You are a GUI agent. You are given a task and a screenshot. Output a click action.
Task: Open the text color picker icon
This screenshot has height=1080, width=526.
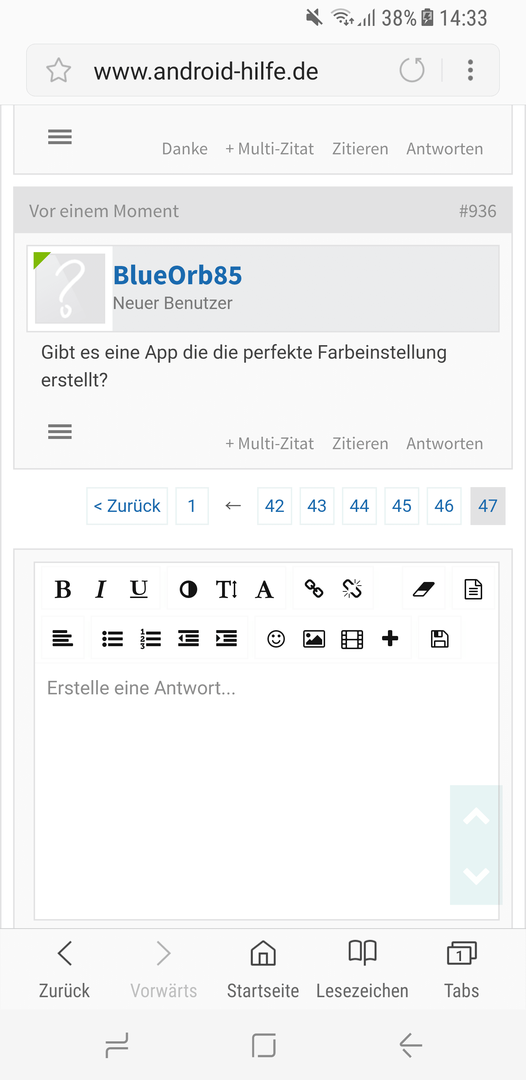click(188, 589)
